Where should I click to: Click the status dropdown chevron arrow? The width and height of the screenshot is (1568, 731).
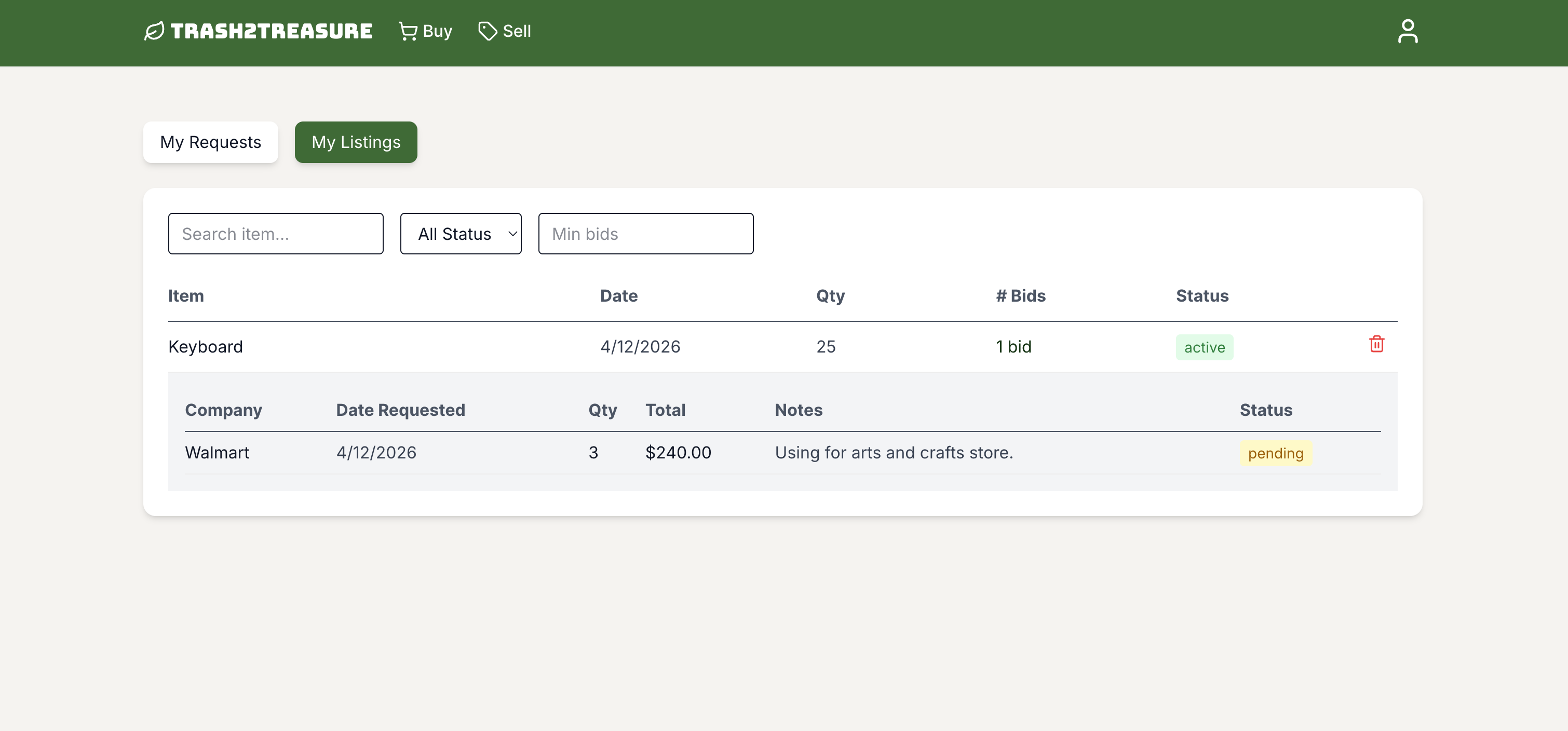coord(512,234)
